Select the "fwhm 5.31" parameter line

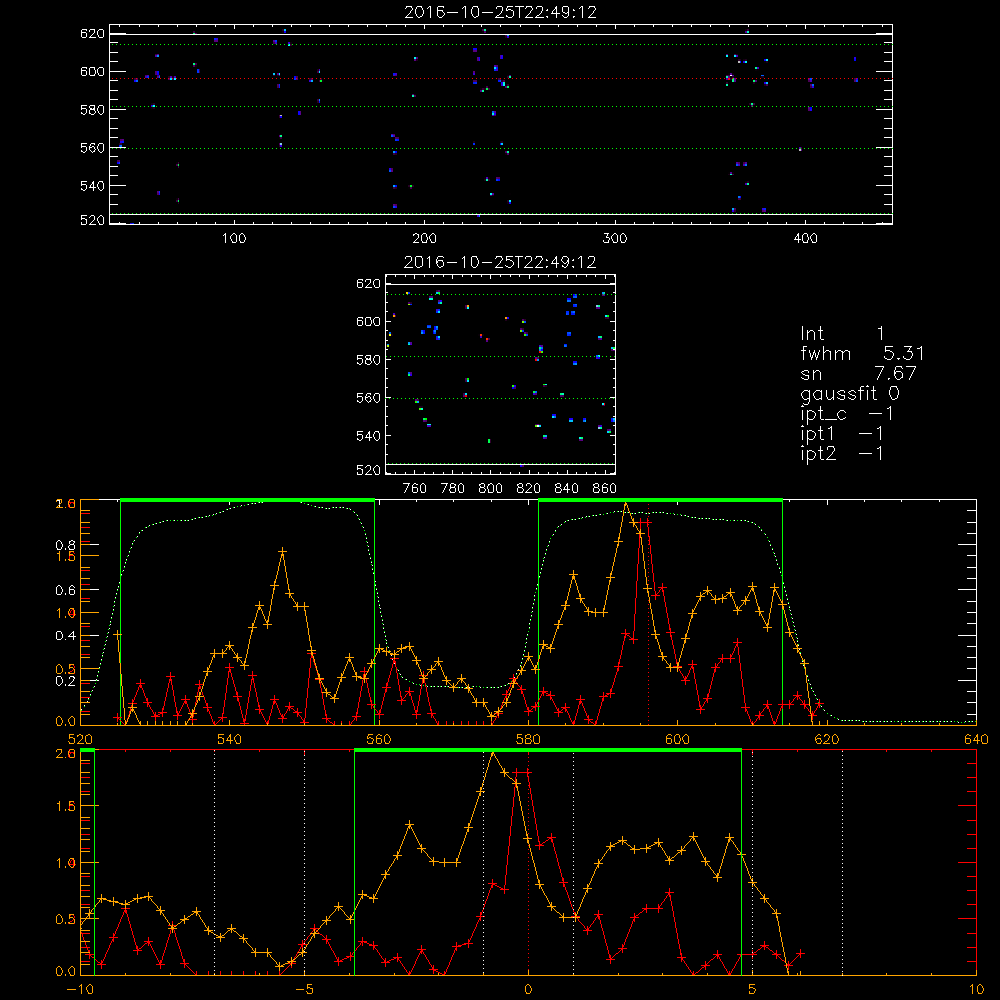[x=862, y=353]
